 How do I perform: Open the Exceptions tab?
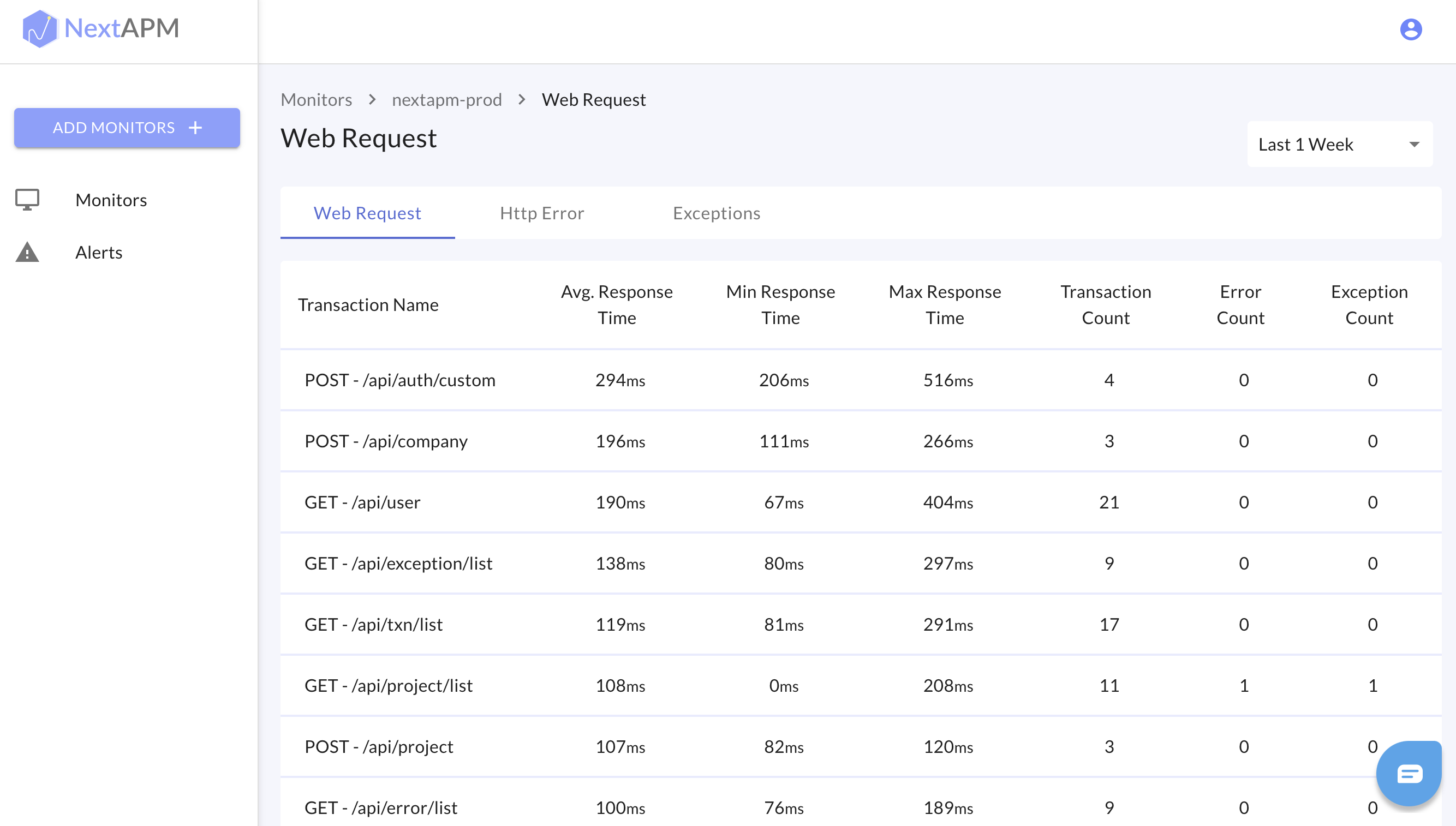tap(717, 213)
